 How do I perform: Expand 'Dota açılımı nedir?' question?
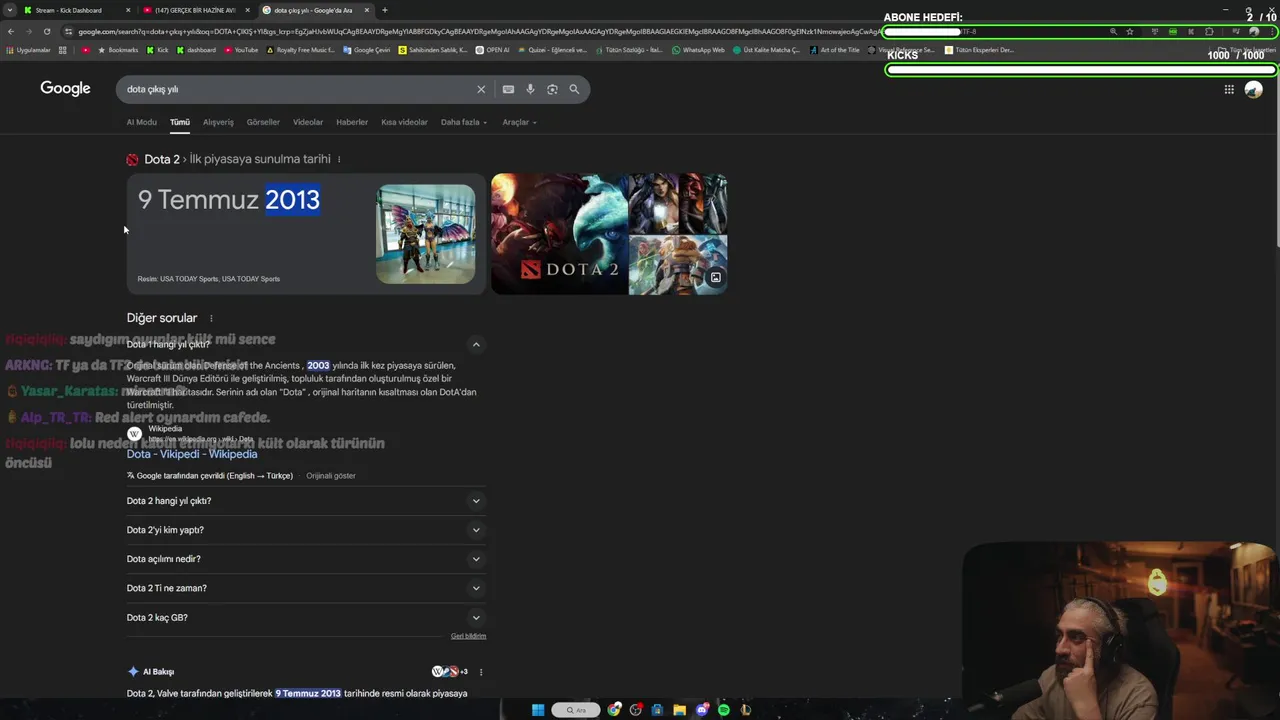306,559
